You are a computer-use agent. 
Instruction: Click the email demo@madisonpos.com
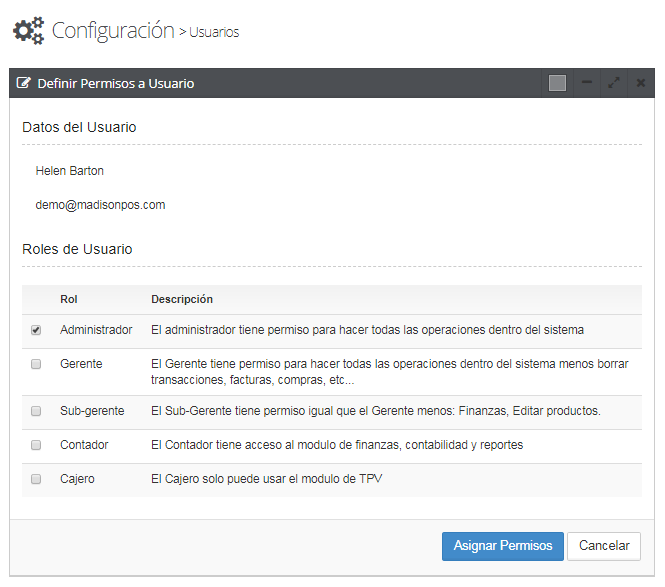point(101,205)
